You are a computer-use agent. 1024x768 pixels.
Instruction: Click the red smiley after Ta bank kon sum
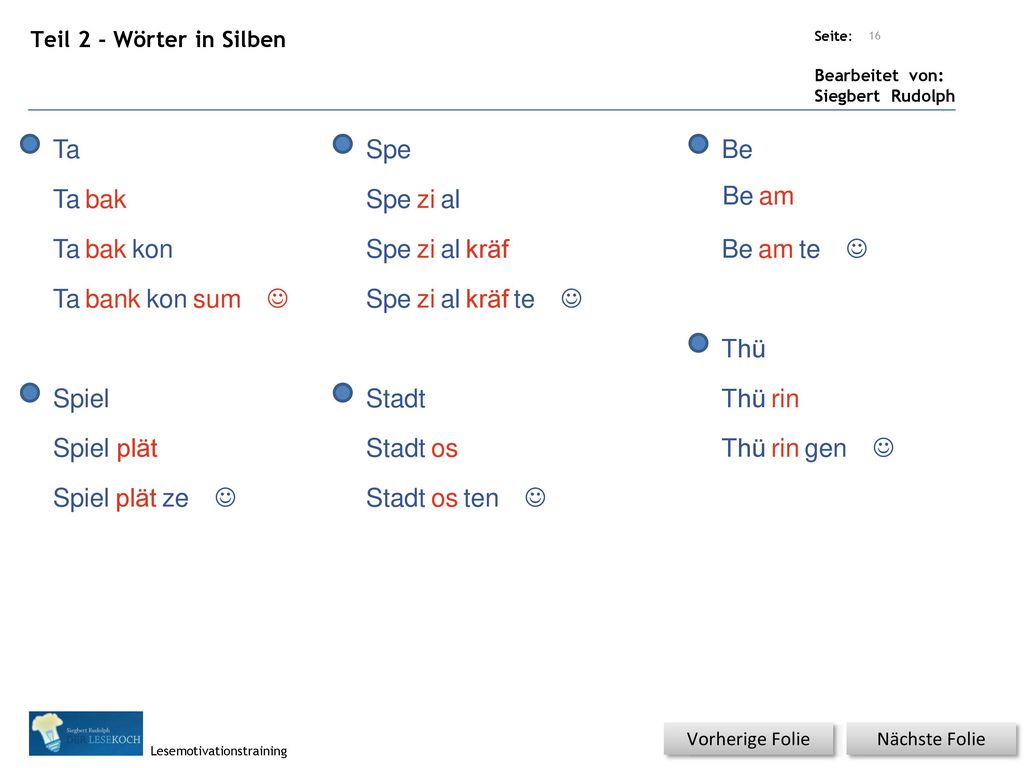[278, 298]
